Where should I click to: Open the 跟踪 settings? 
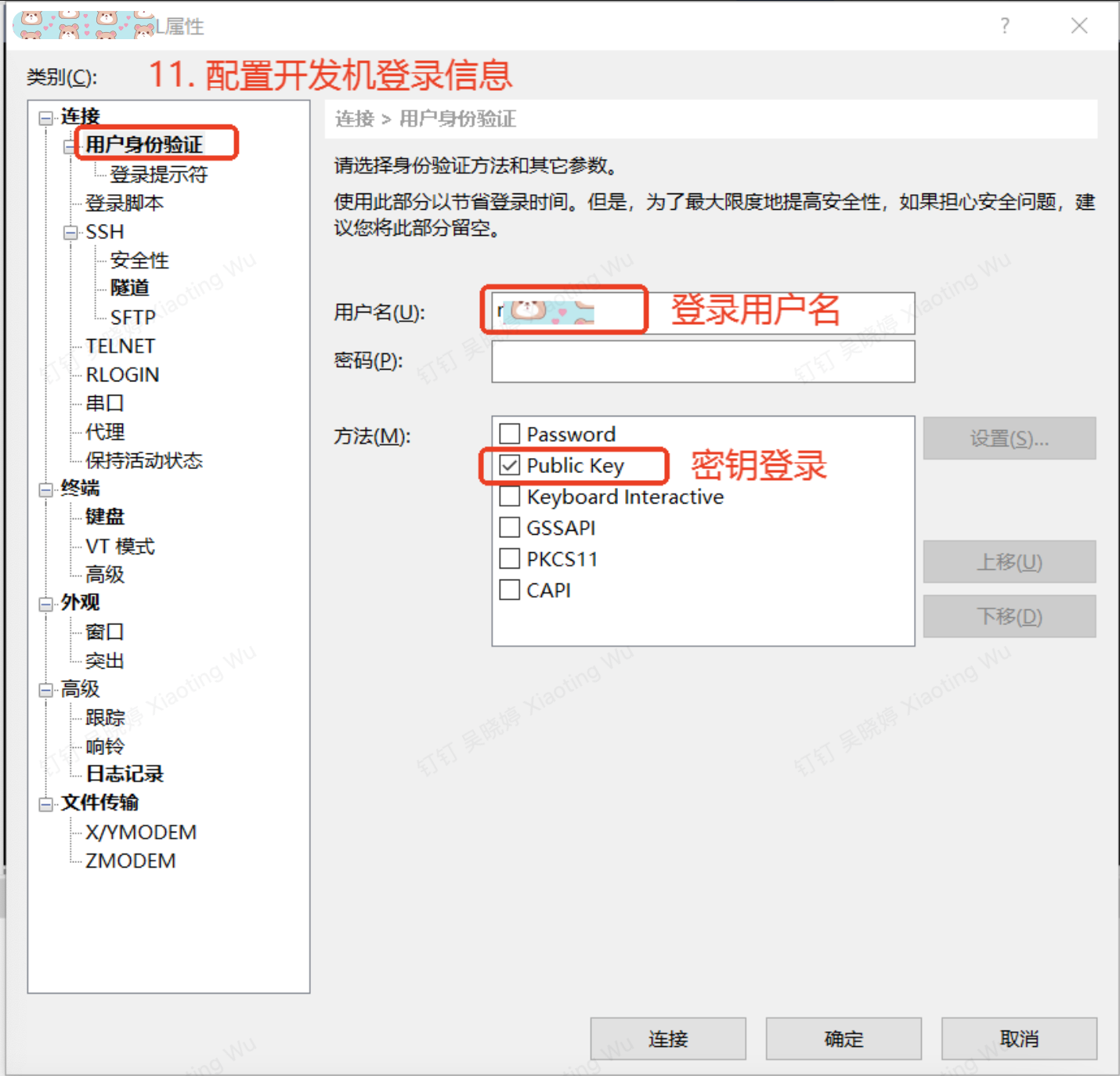click(x=105, y=717)
